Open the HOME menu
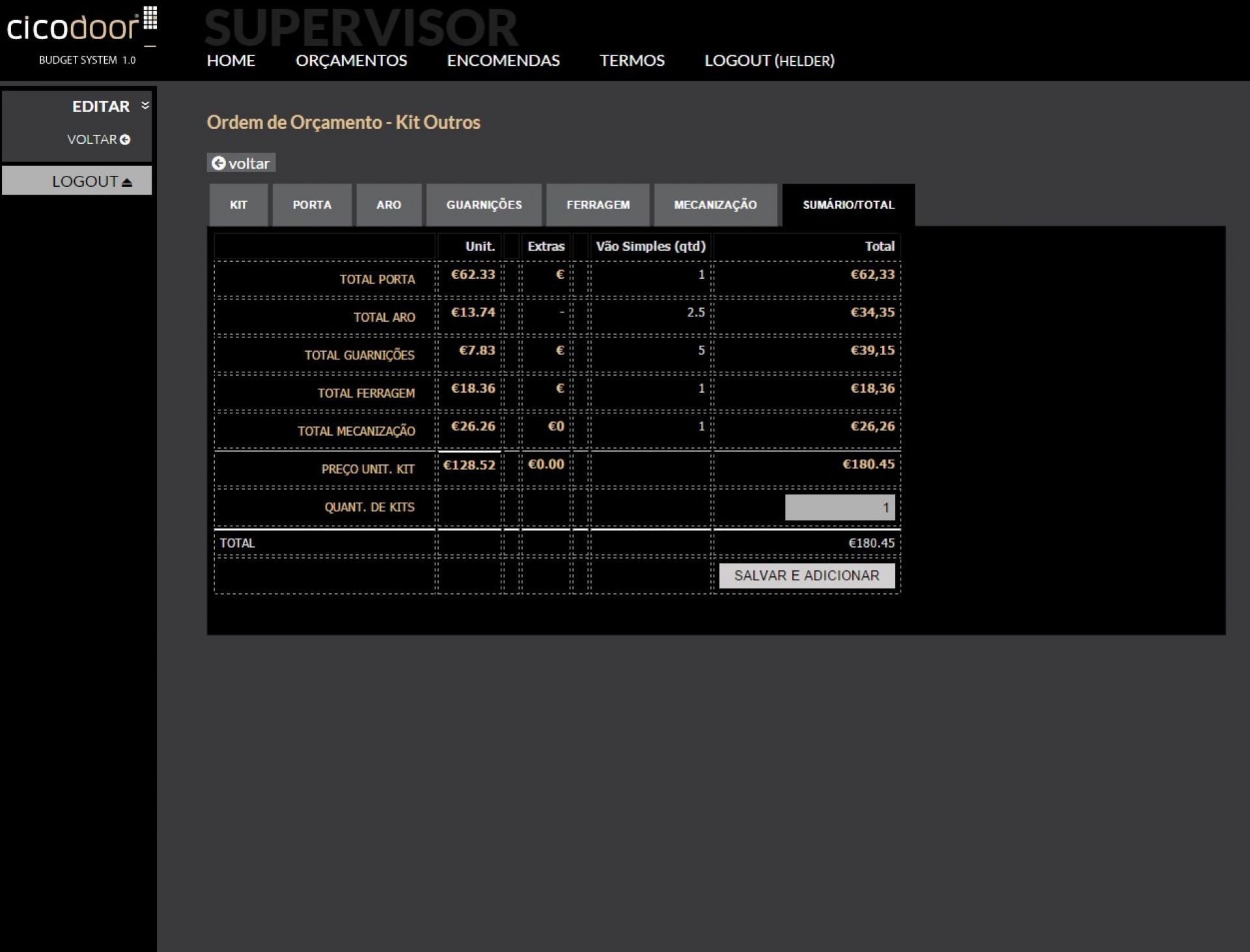 click(x=230, y=61)
